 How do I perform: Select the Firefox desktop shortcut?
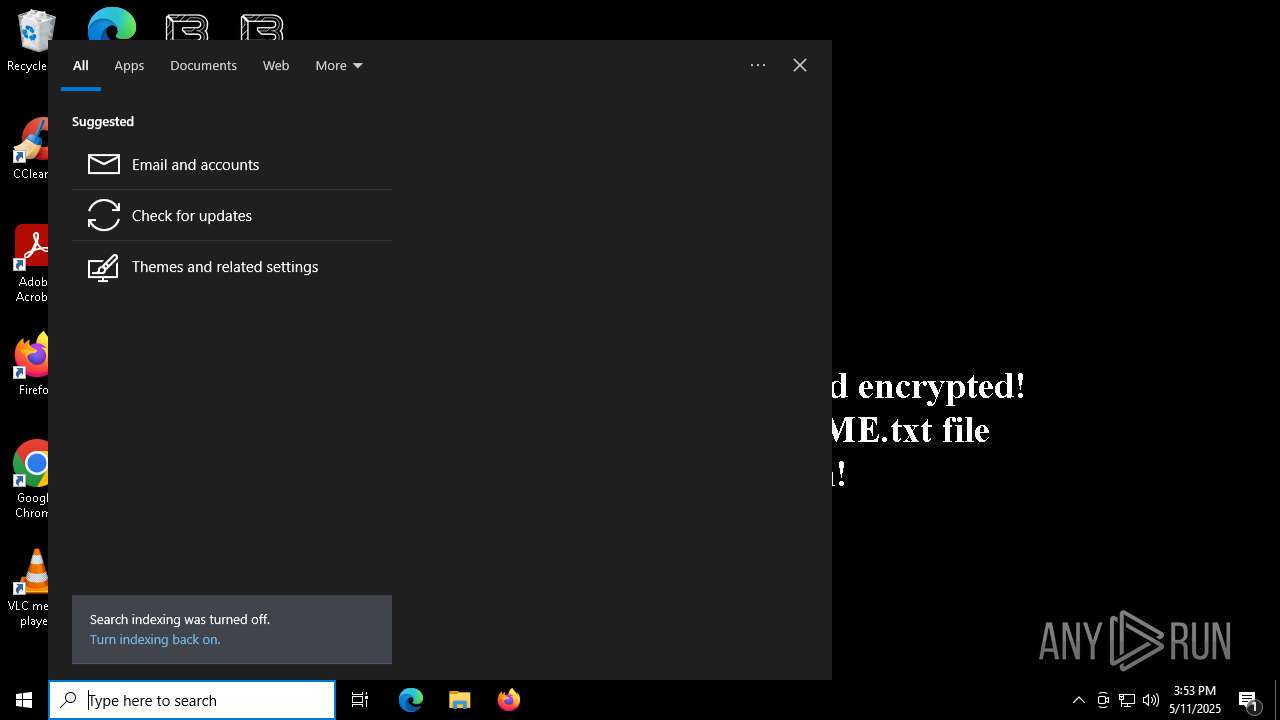[x=32, y=365]
